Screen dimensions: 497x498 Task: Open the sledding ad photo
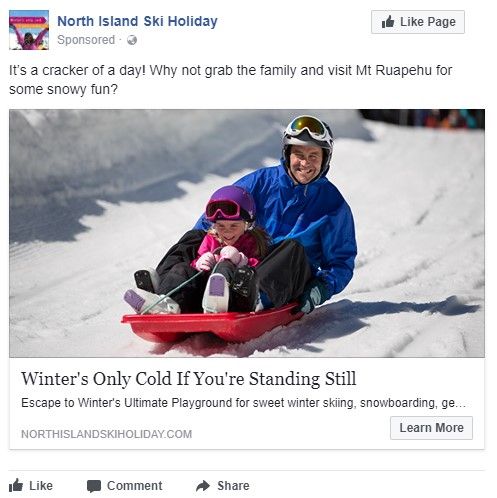(247, 233)
